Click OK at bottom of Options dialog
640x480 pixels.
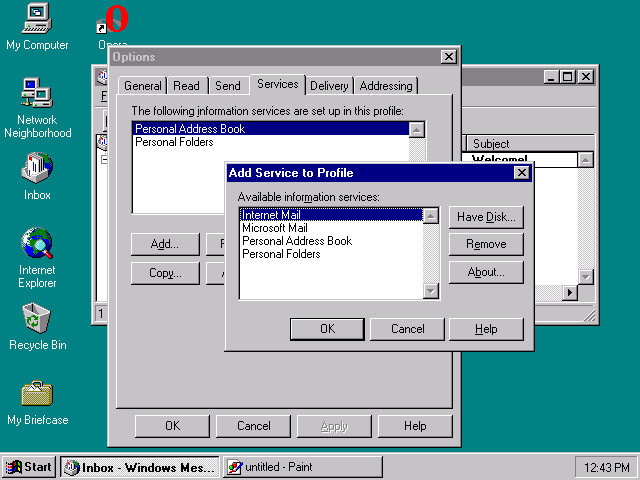pos(172,426)
